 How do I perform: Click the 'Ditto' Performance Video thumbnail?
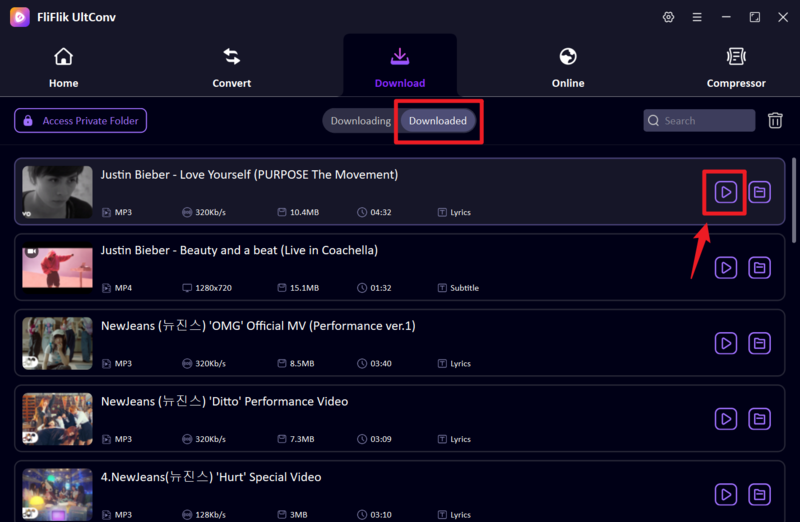[57, 418]
